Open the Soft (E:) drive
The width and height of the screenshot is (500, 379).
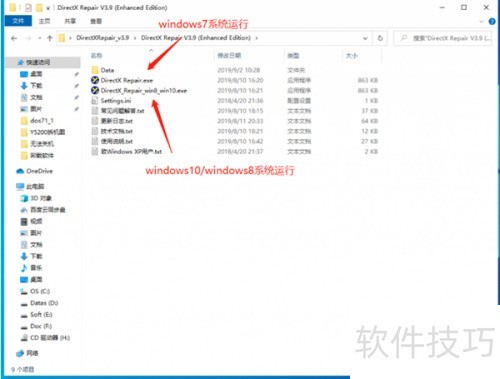click(x=41, y=314)
